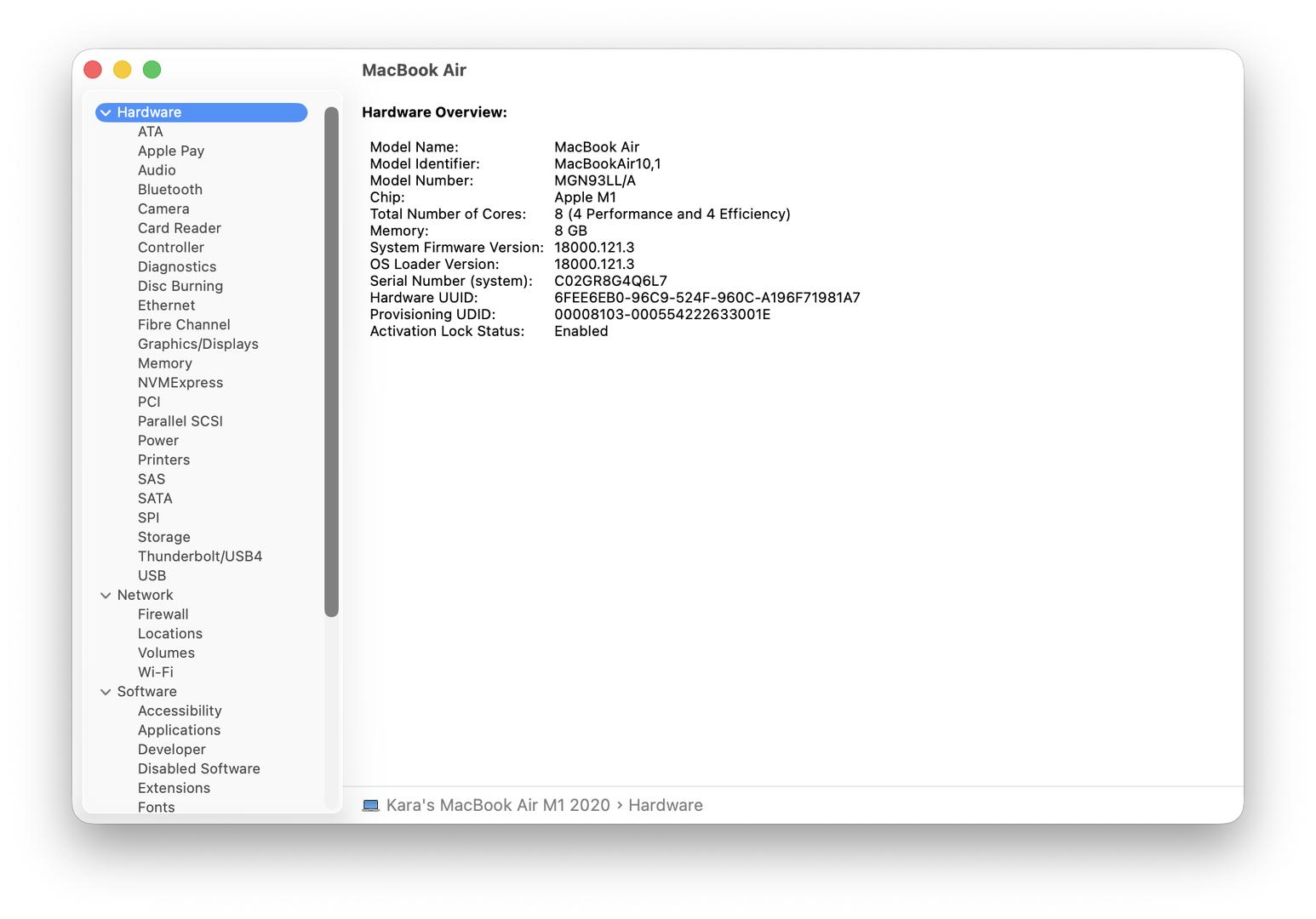Open the Accessibility software entry

(x=180, y=711)
